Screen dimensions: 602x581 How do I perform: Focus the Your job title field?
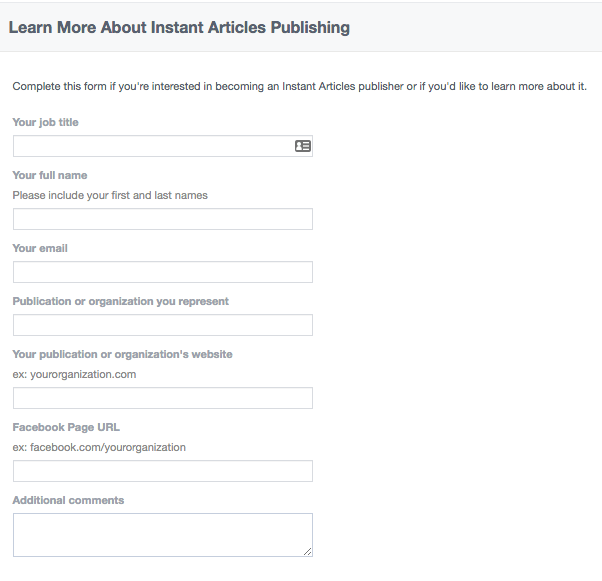163,146
